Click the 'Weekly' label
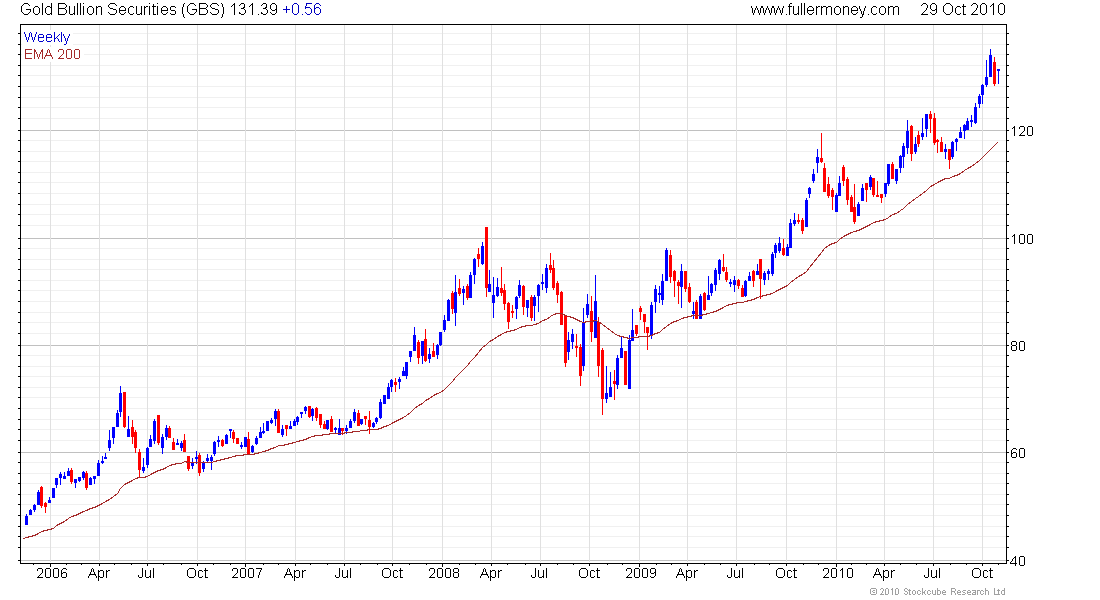 tap(47, 38)
